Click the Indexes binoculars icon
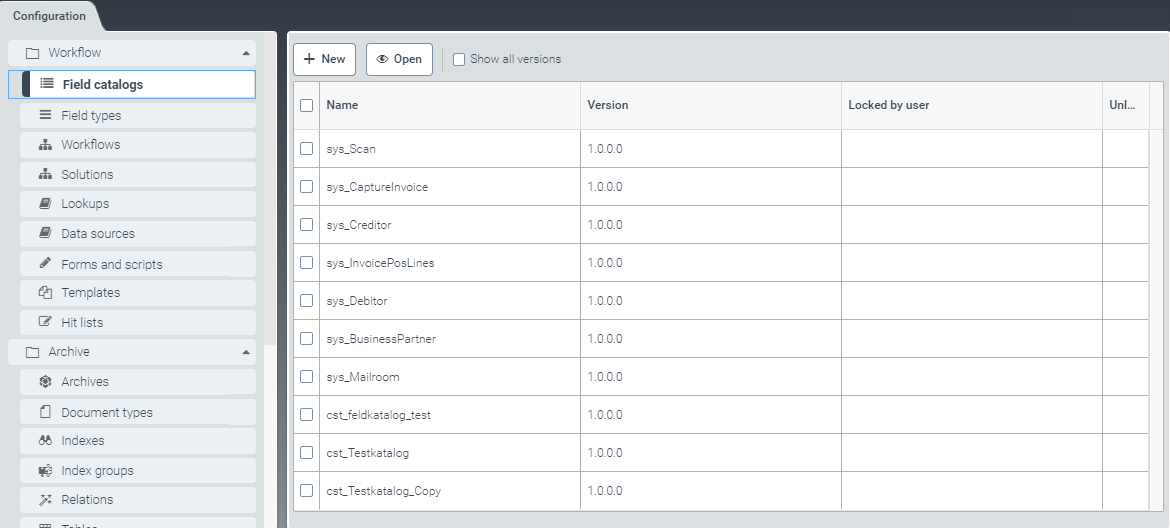1170x528 pixels. click(x=45, y=441)
